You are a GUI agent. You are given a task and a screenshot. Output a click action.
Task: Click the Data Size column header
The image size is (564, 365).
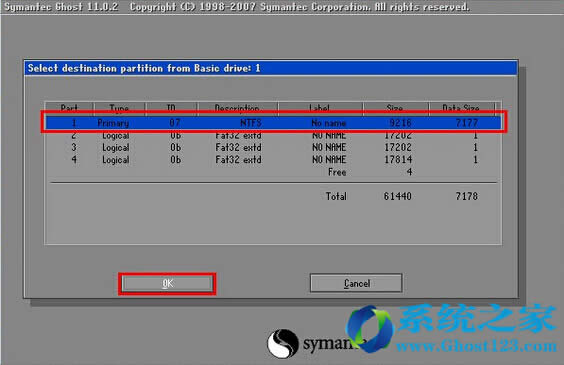[x=461, y=108]
